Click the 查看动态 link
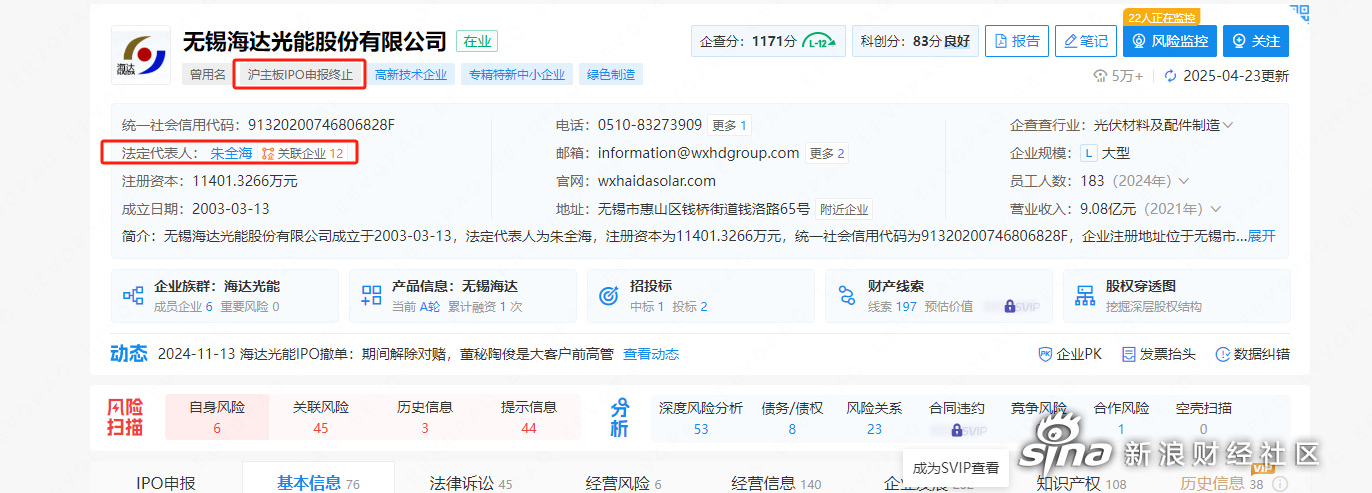 tap(651, 354)
